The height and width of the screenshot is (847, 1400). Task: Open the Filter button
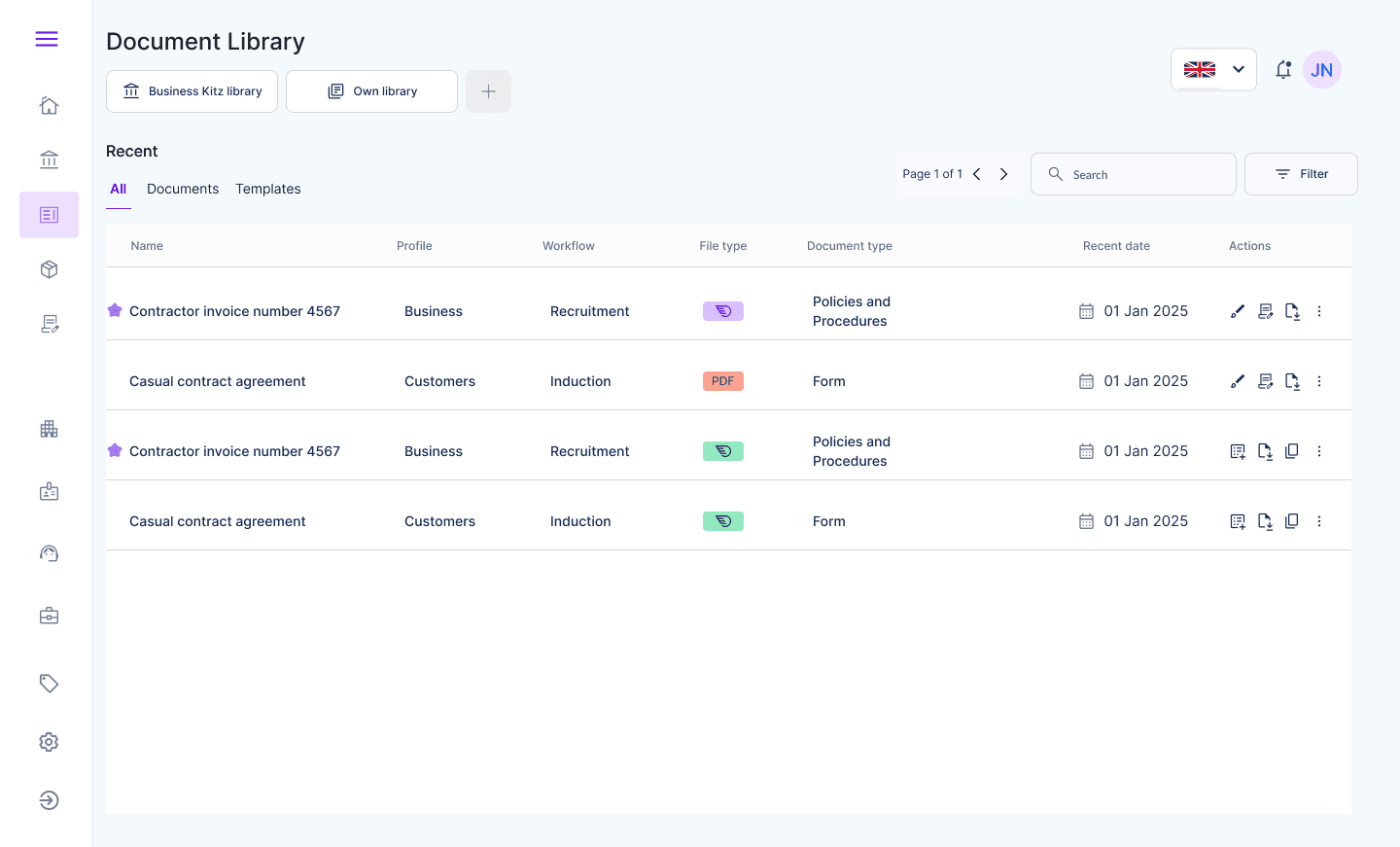click(x=1301, y=174)
